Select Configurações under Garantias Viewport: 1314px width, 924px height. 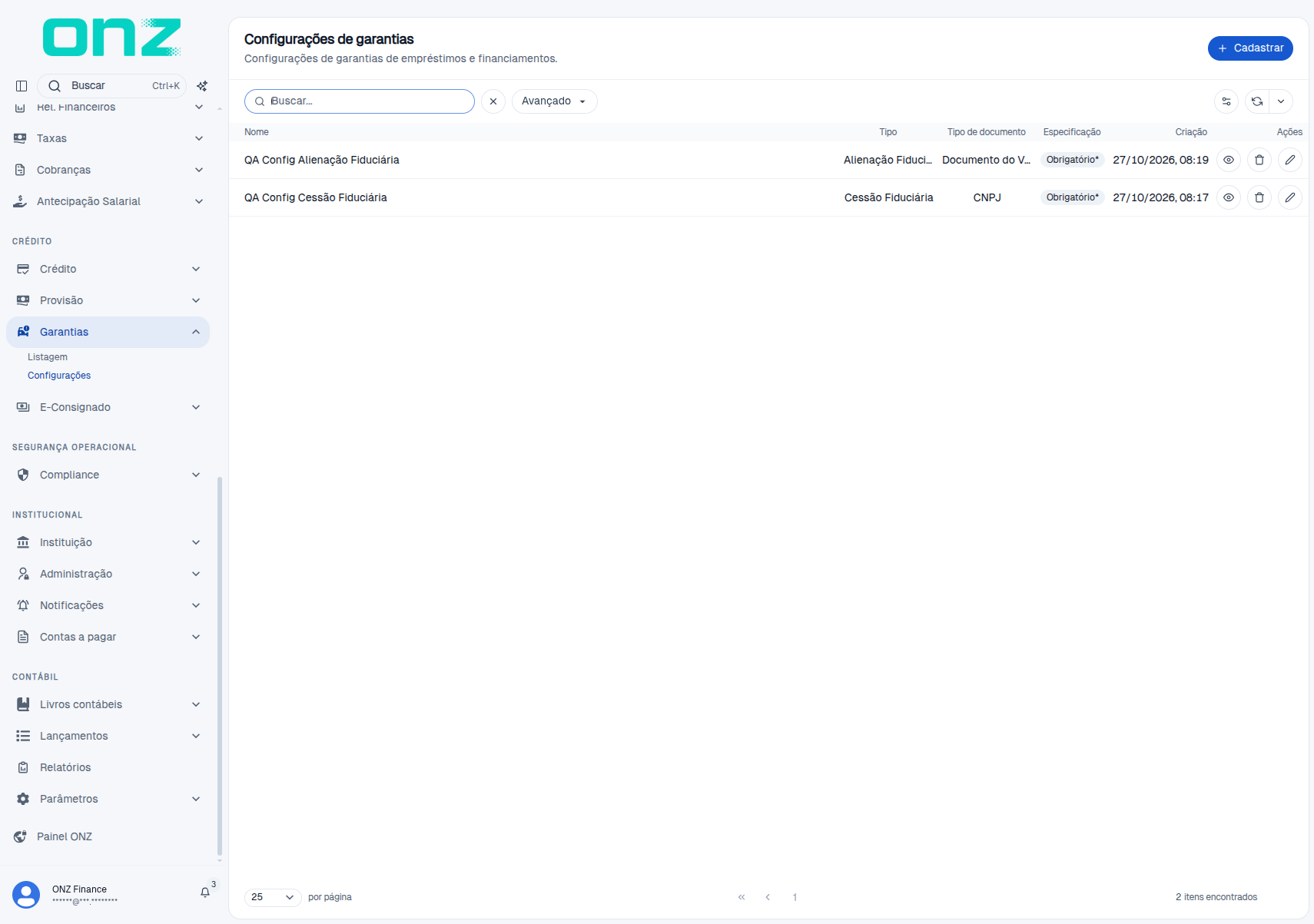59,376
